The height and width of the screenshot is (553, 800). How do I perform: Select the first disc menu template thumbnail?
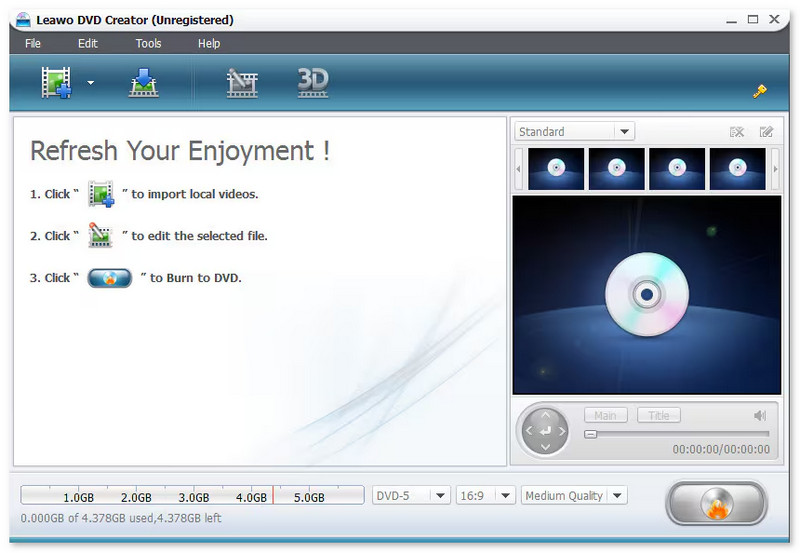[x=556, y=169]
